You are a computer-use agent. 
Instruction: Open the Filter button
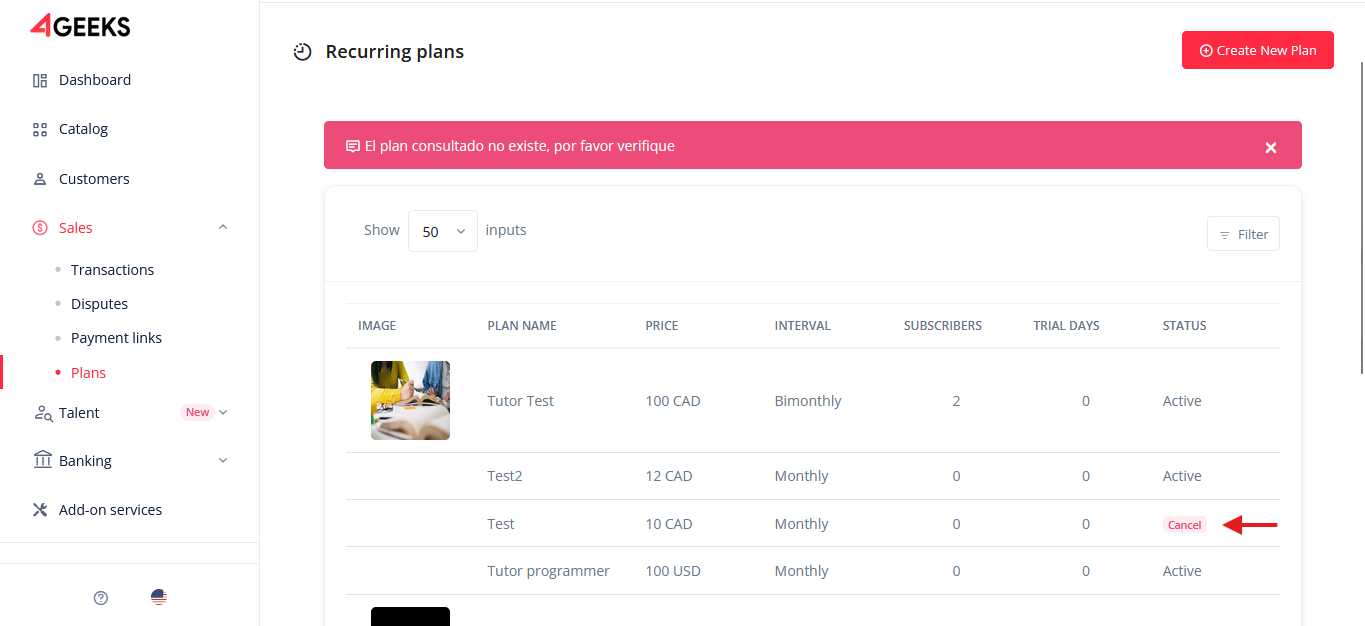(x=1243, y=234)
